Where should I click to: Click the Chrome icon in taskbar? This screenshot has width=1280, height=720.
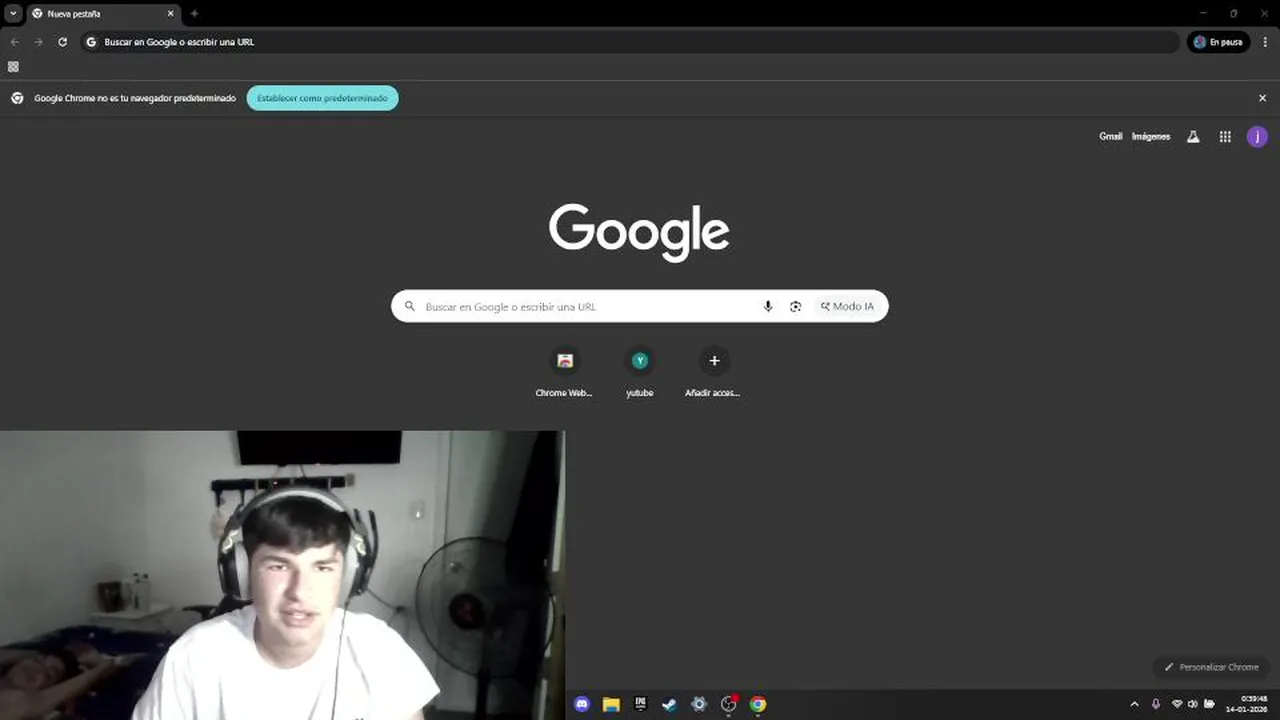[x=758, y=704]
